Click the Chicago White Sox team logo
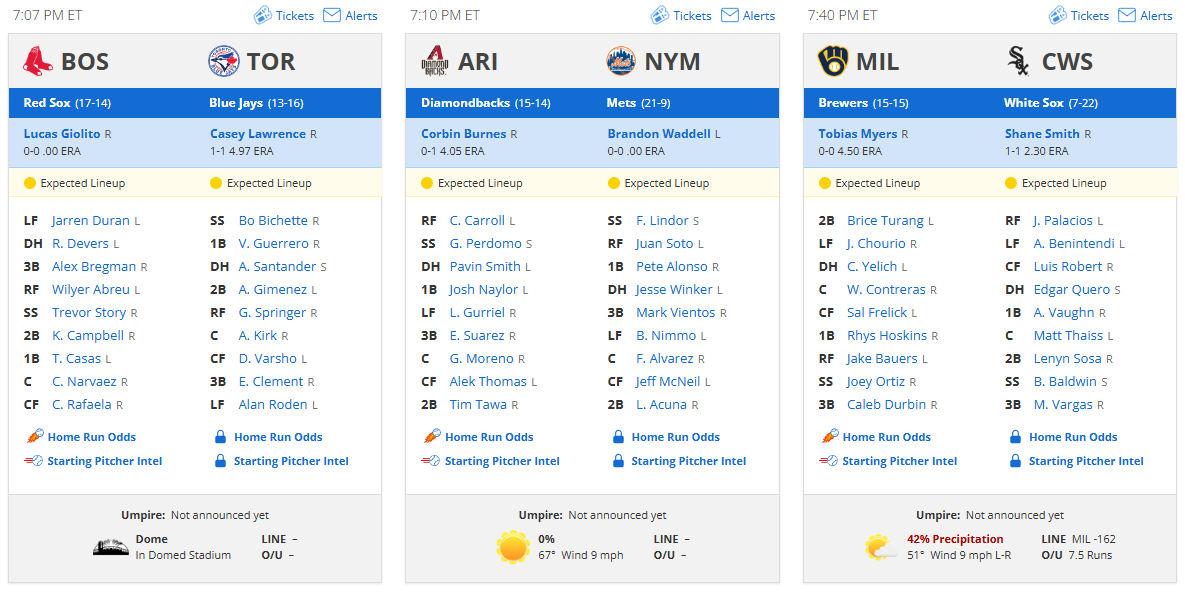 pos(1019,61)
